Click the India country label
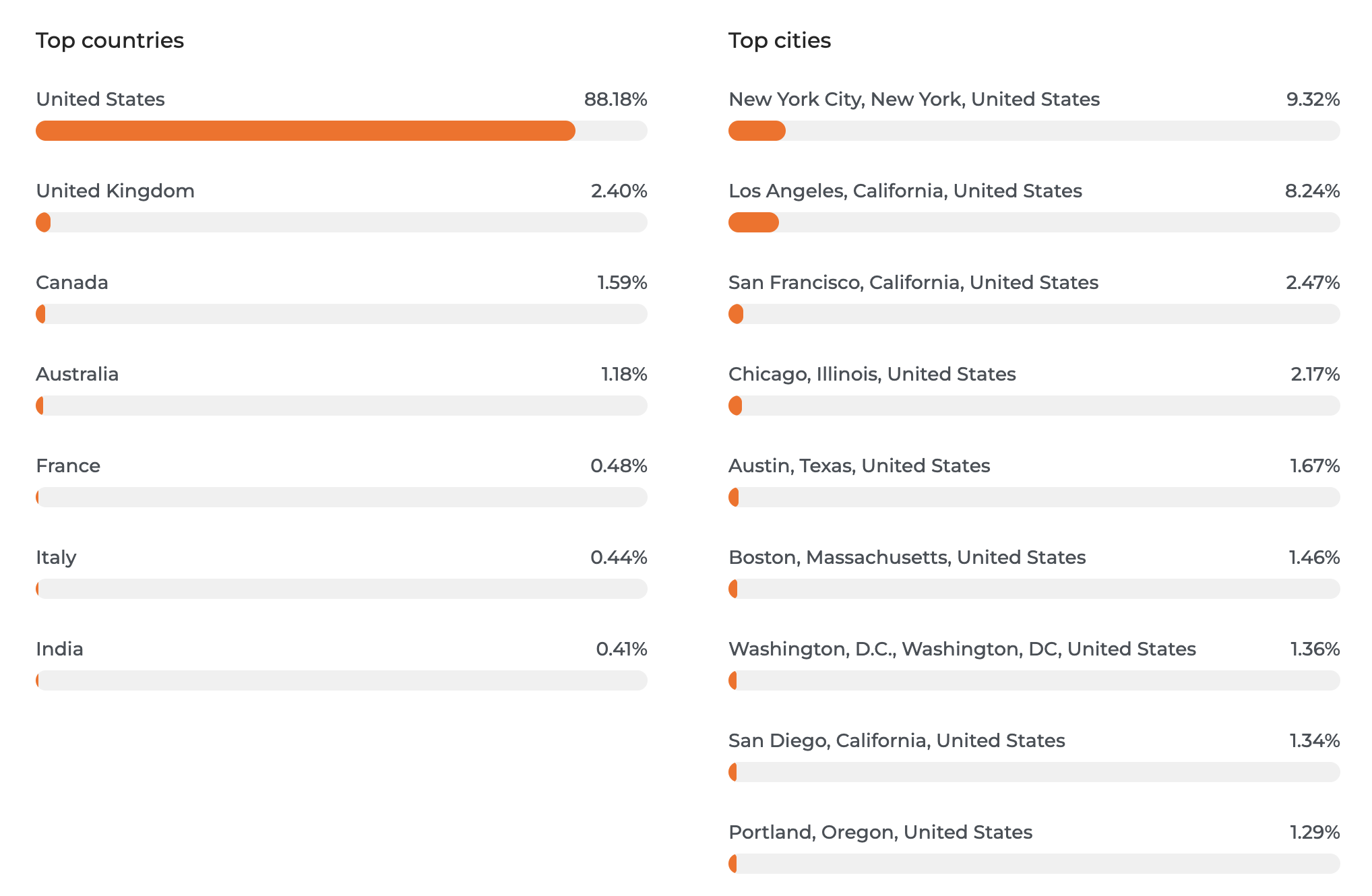 60,649
